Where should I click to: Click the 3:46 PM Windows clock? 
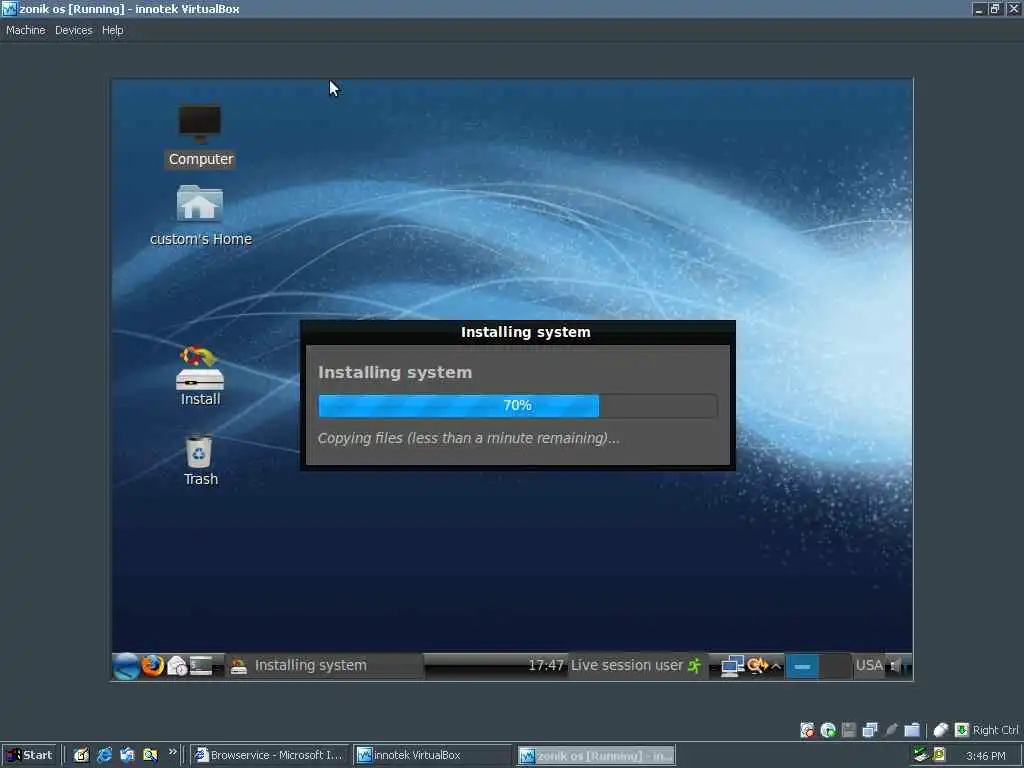pyautogui.click(x=985, y=756)
